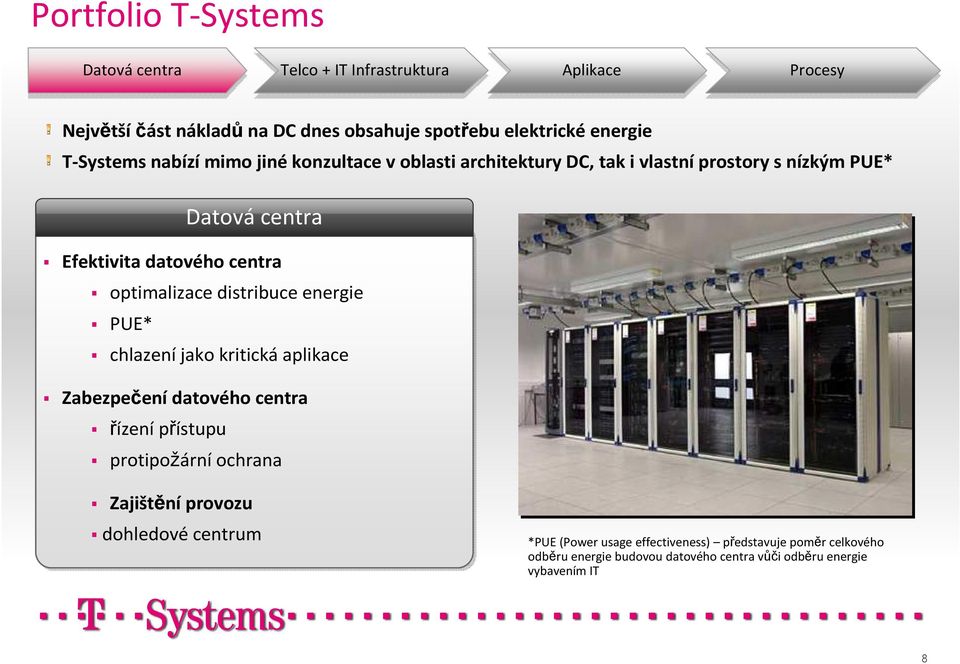
Task: Click the data center server rack photo
Action: pos(716,364)
